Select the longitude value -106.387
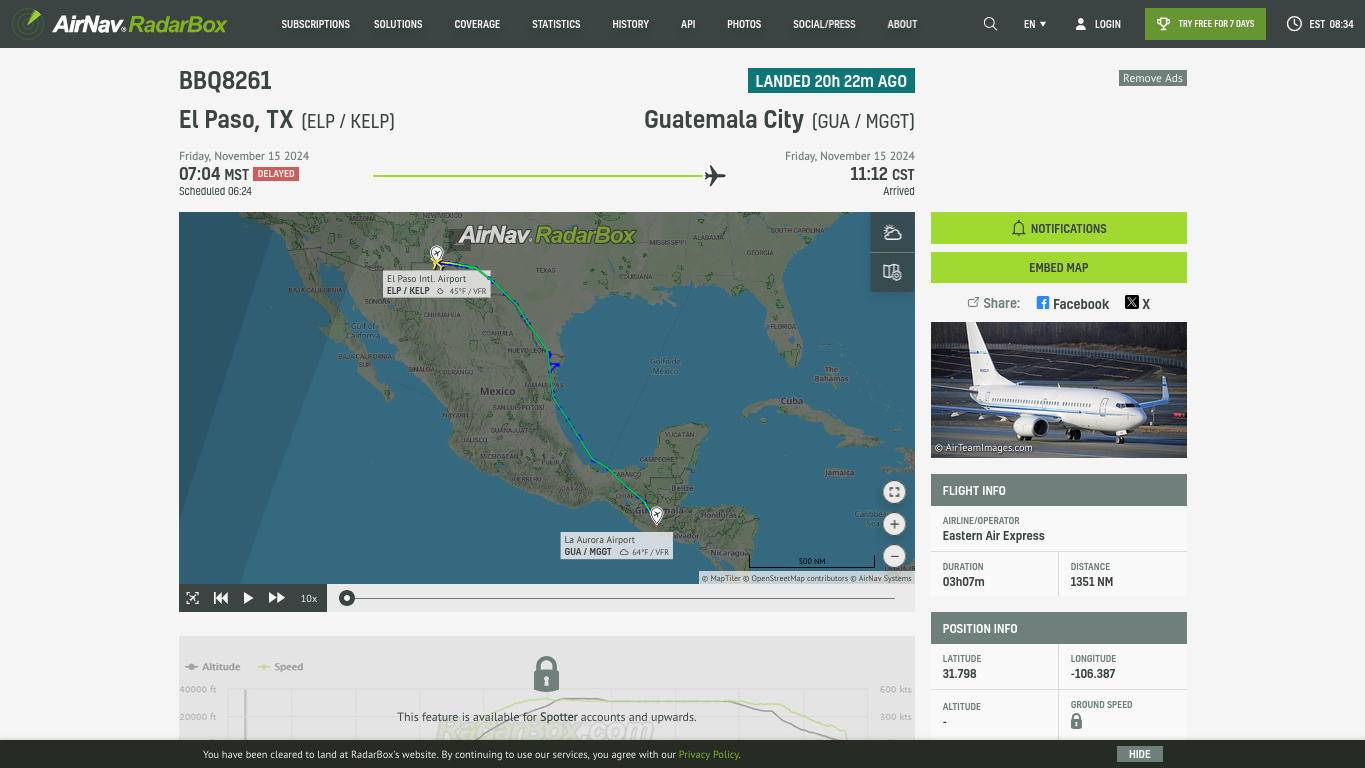This screenshot has height=768, width=1365. tap(1093, 674)
